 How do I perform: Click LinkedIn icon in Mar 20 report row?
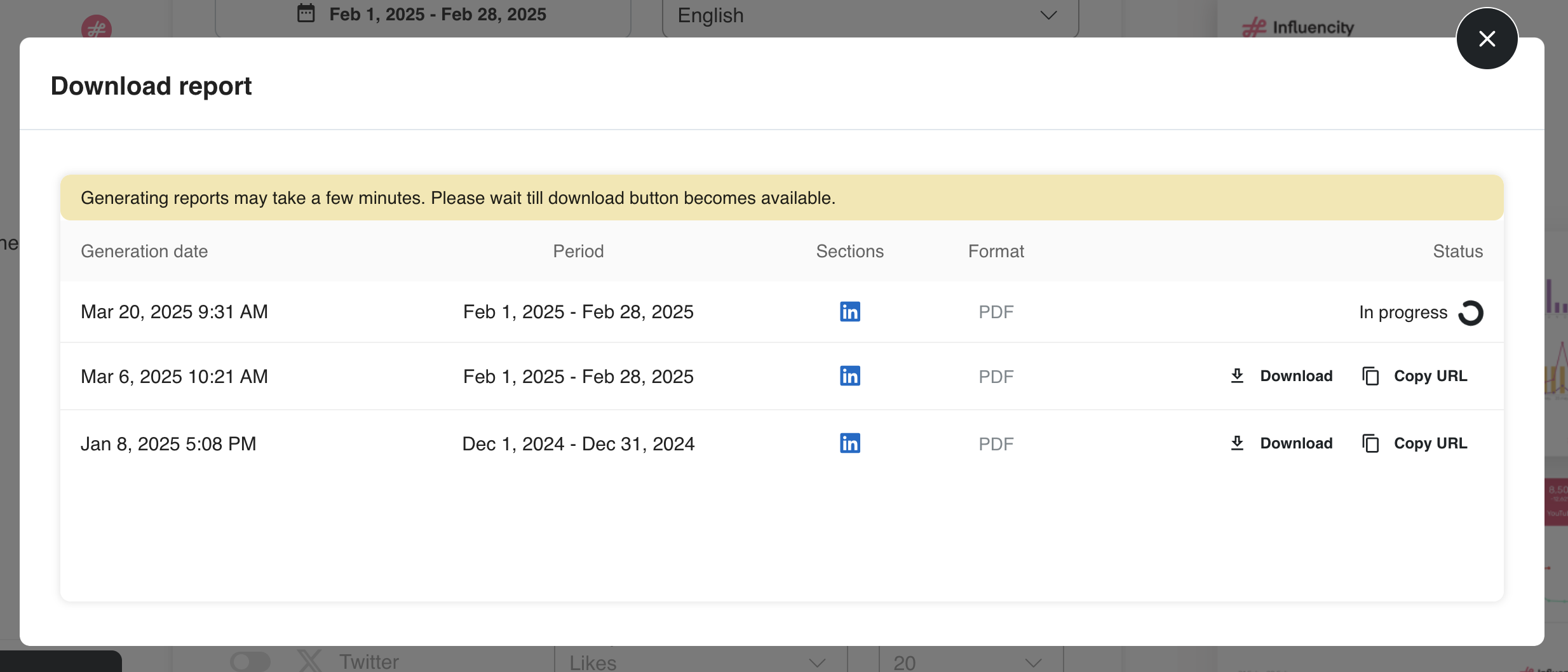point(849,312)
